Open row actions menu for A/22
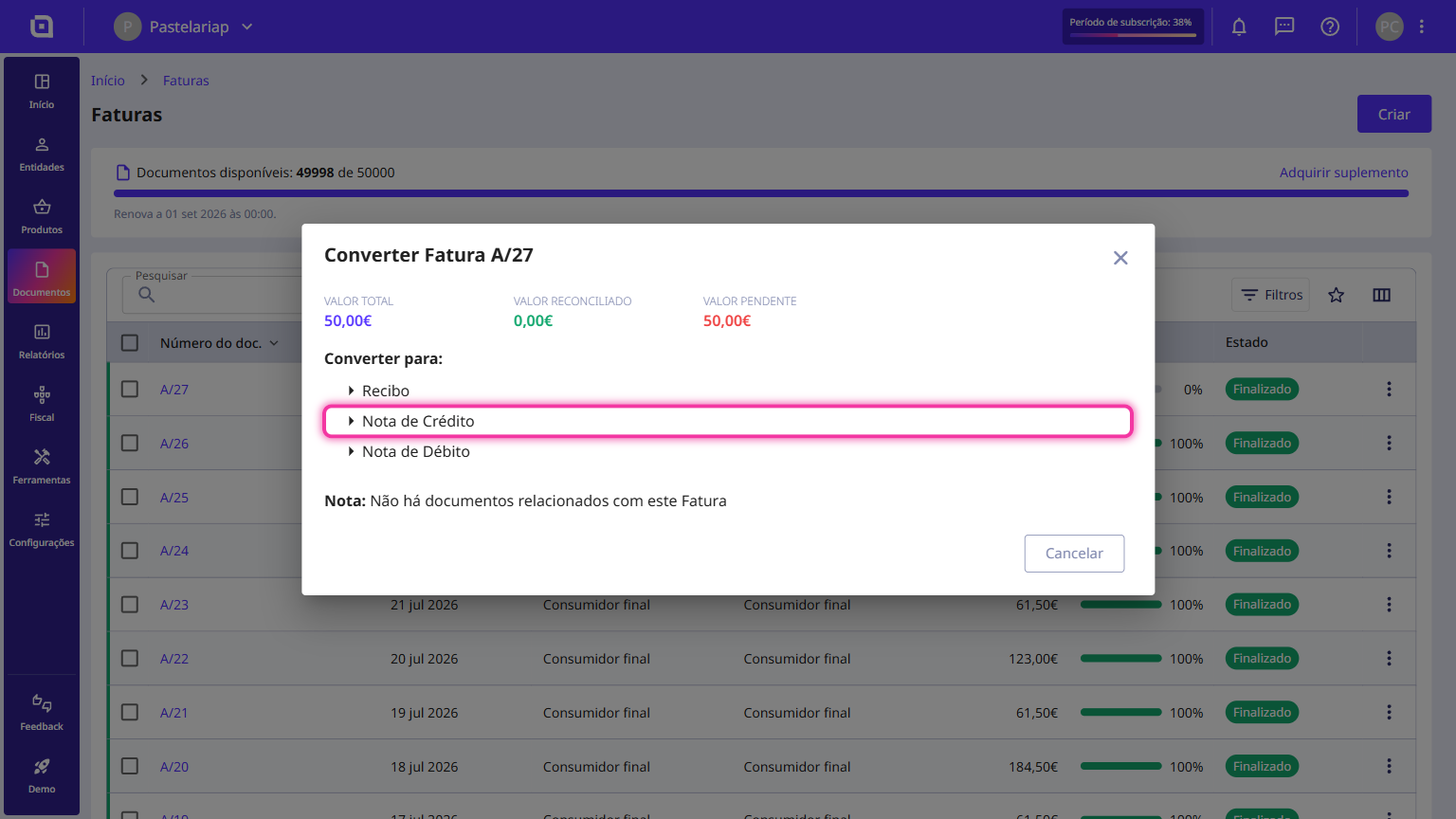This screenshot has width=1456, height=819. 1389,658
